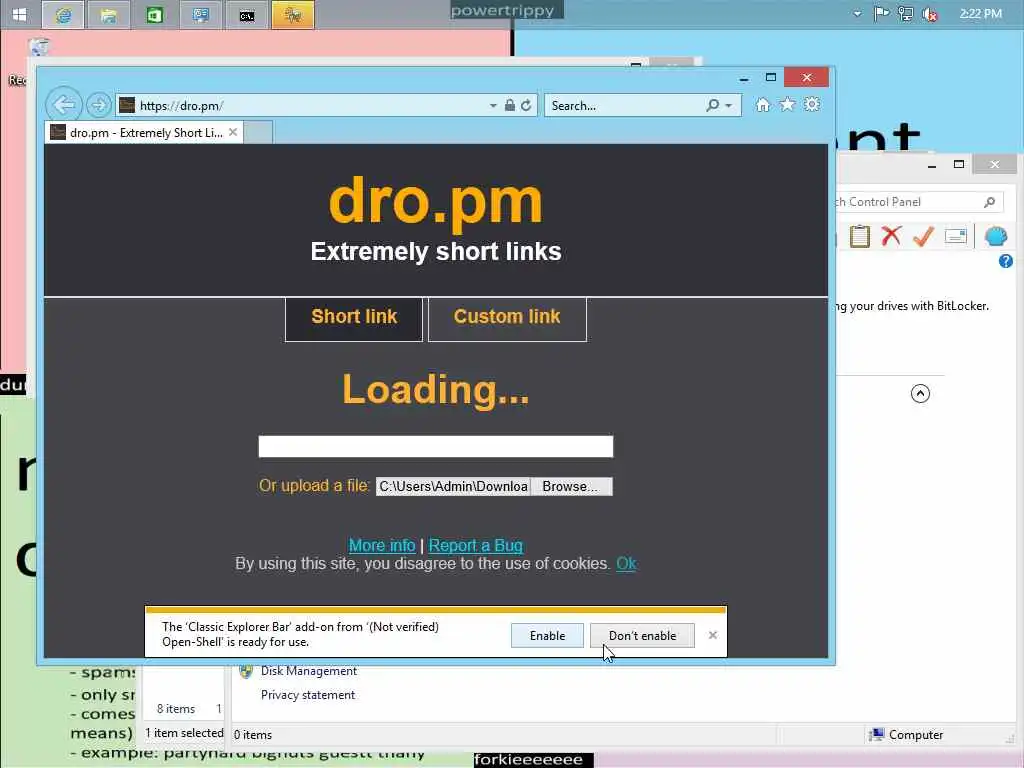Click the Internet Explorer taskbar icon

[63, 15]
